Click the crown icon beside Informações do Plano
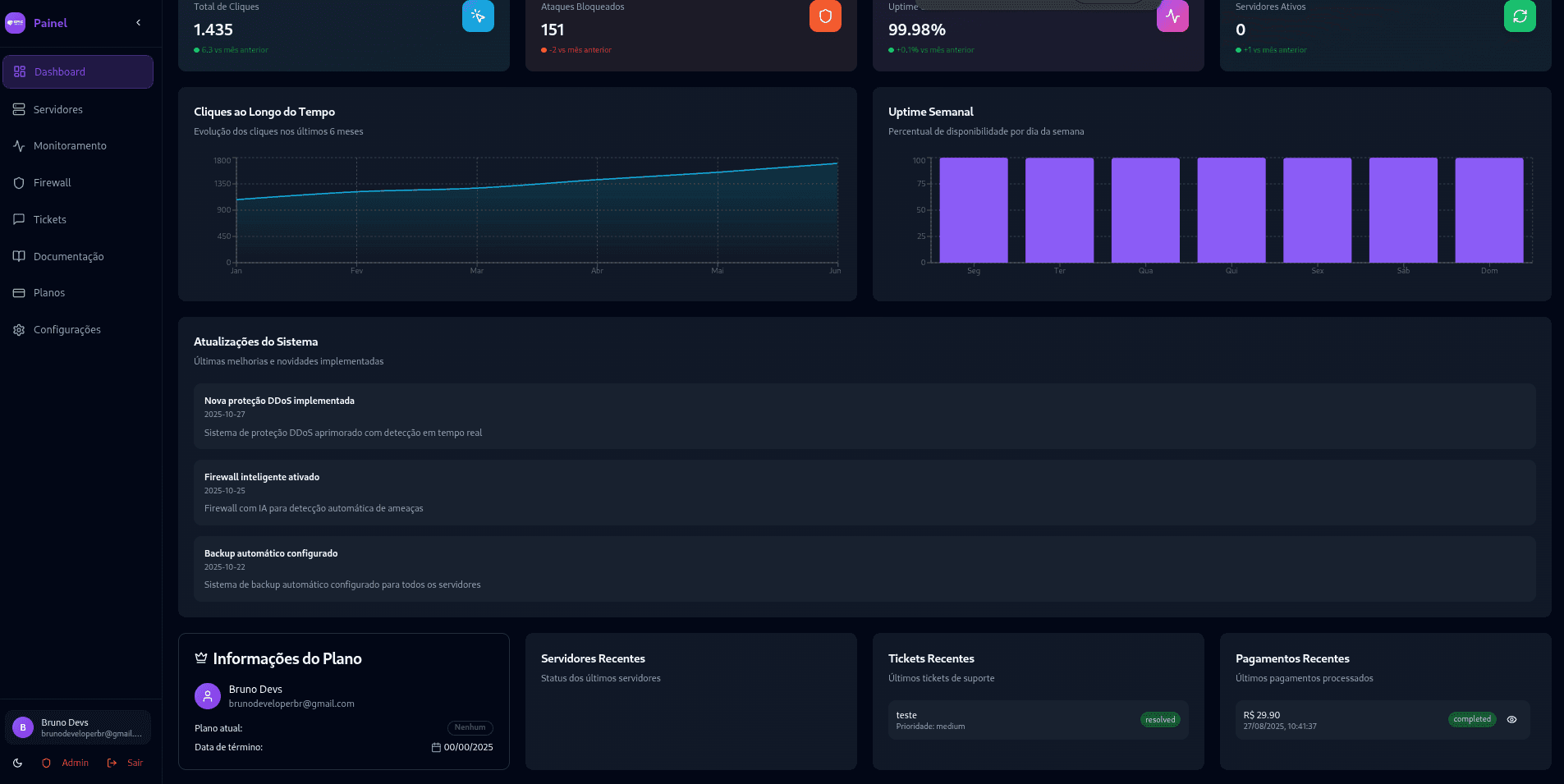 coord(201,657)
